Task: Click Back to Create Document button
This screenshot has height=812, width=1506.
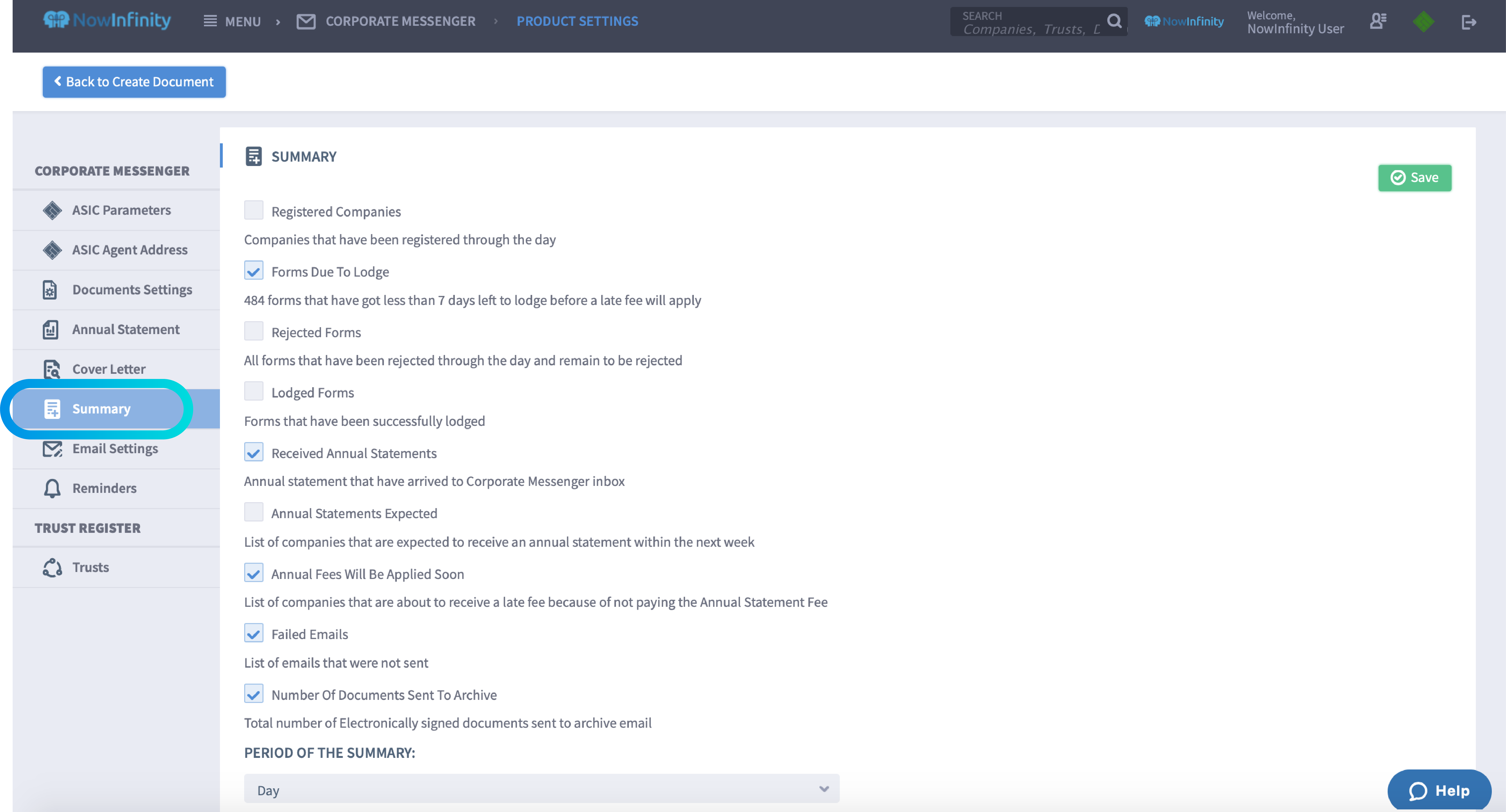Action: [x=134, y=82]
